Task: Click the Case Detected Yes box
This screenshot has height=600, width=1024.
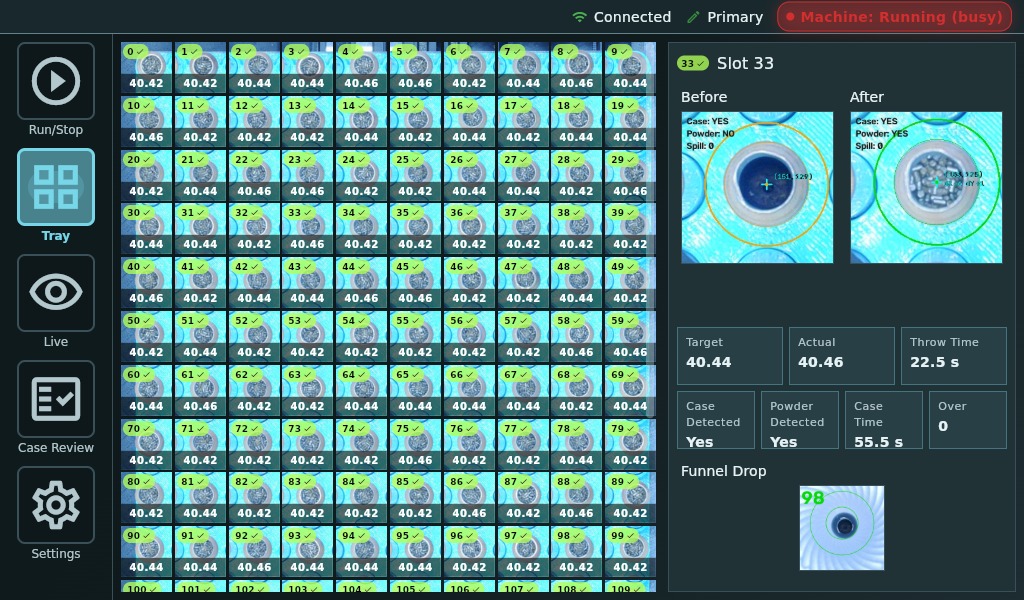Action: tap(716, 420)
